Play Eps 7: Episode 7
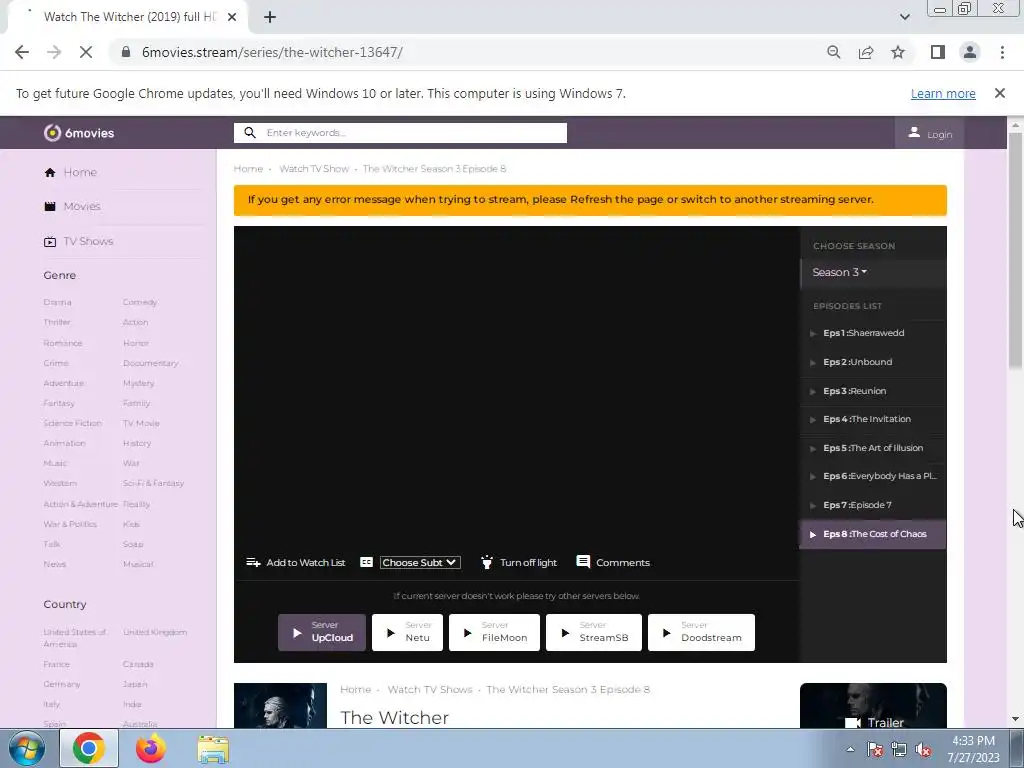 tap(873, 505)
